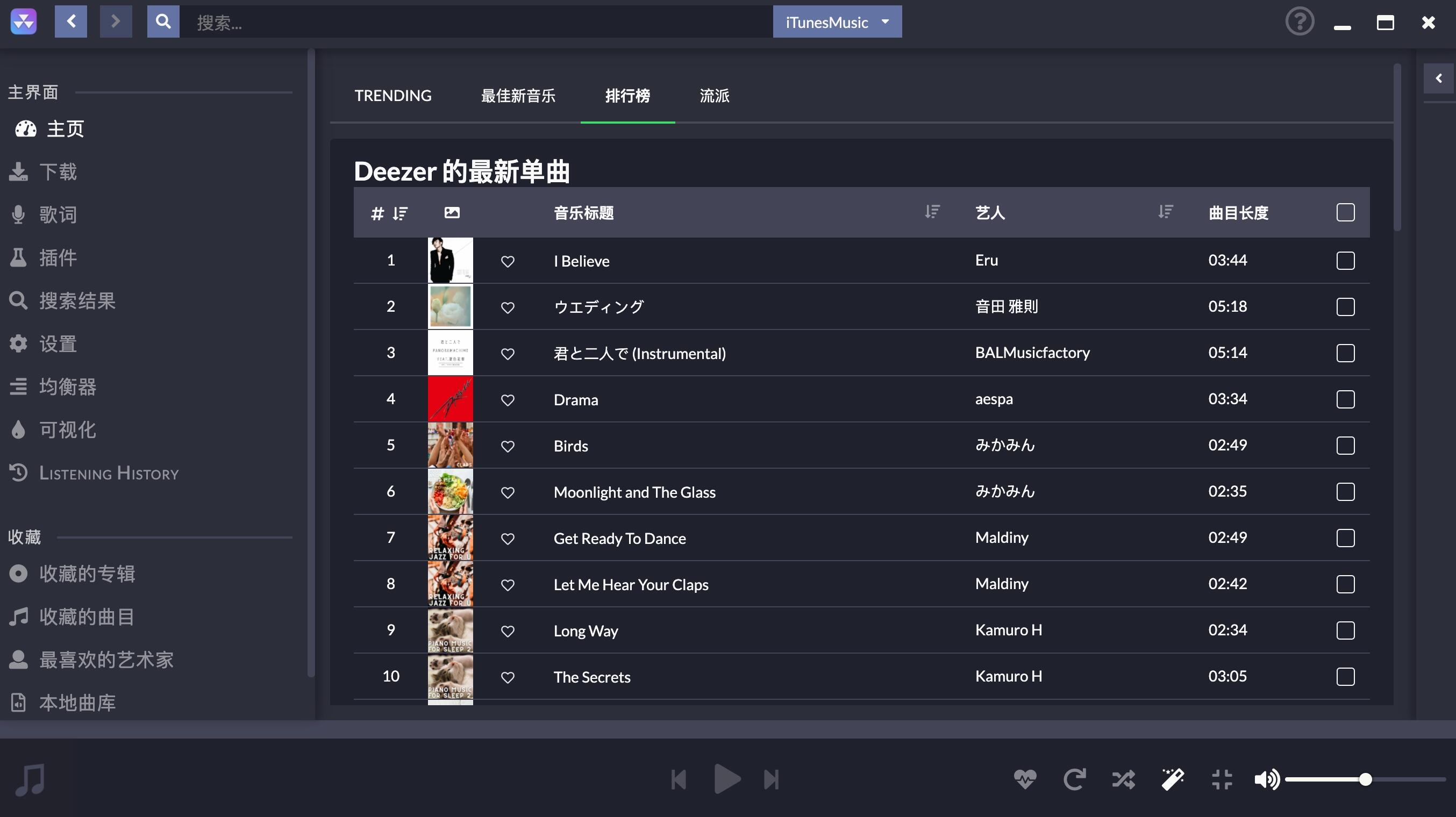1456x817 pixels.
Task: Click the album thumbnail for Birds
Action: [450, 445]
